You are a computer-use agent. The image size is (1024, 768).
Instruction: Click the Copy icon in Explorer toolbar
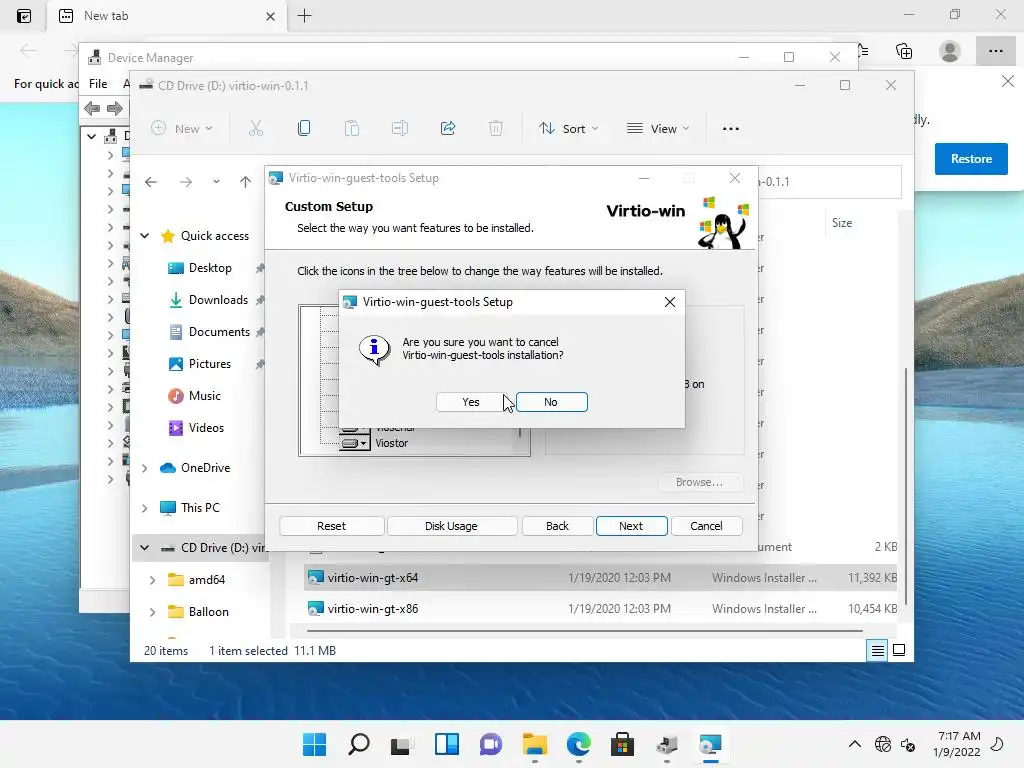(304, 129)
